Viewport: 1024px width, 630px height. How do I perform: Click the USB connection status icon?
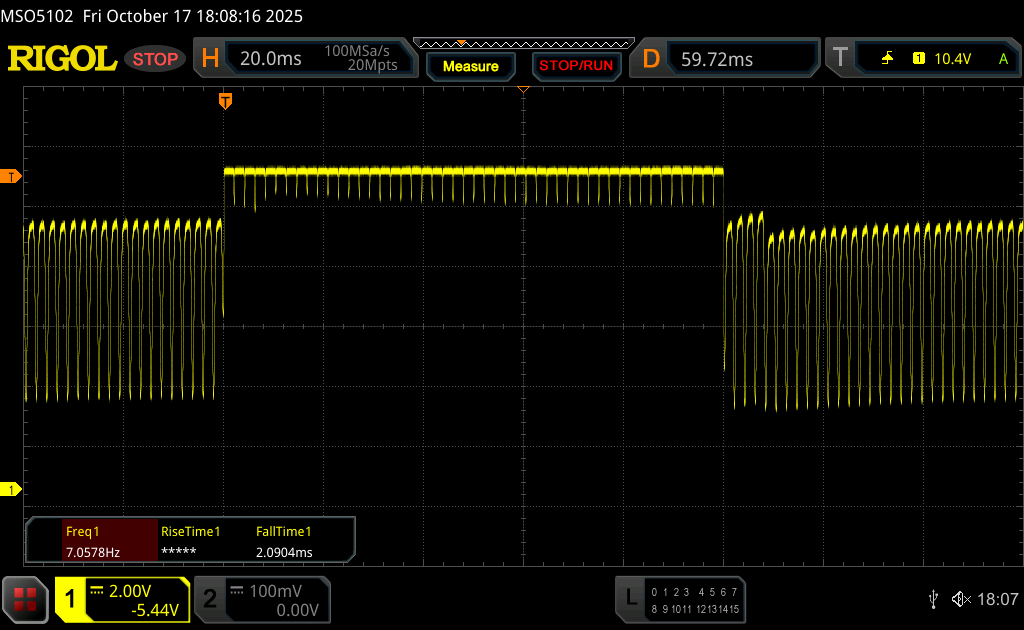click(x=933, y=598)
